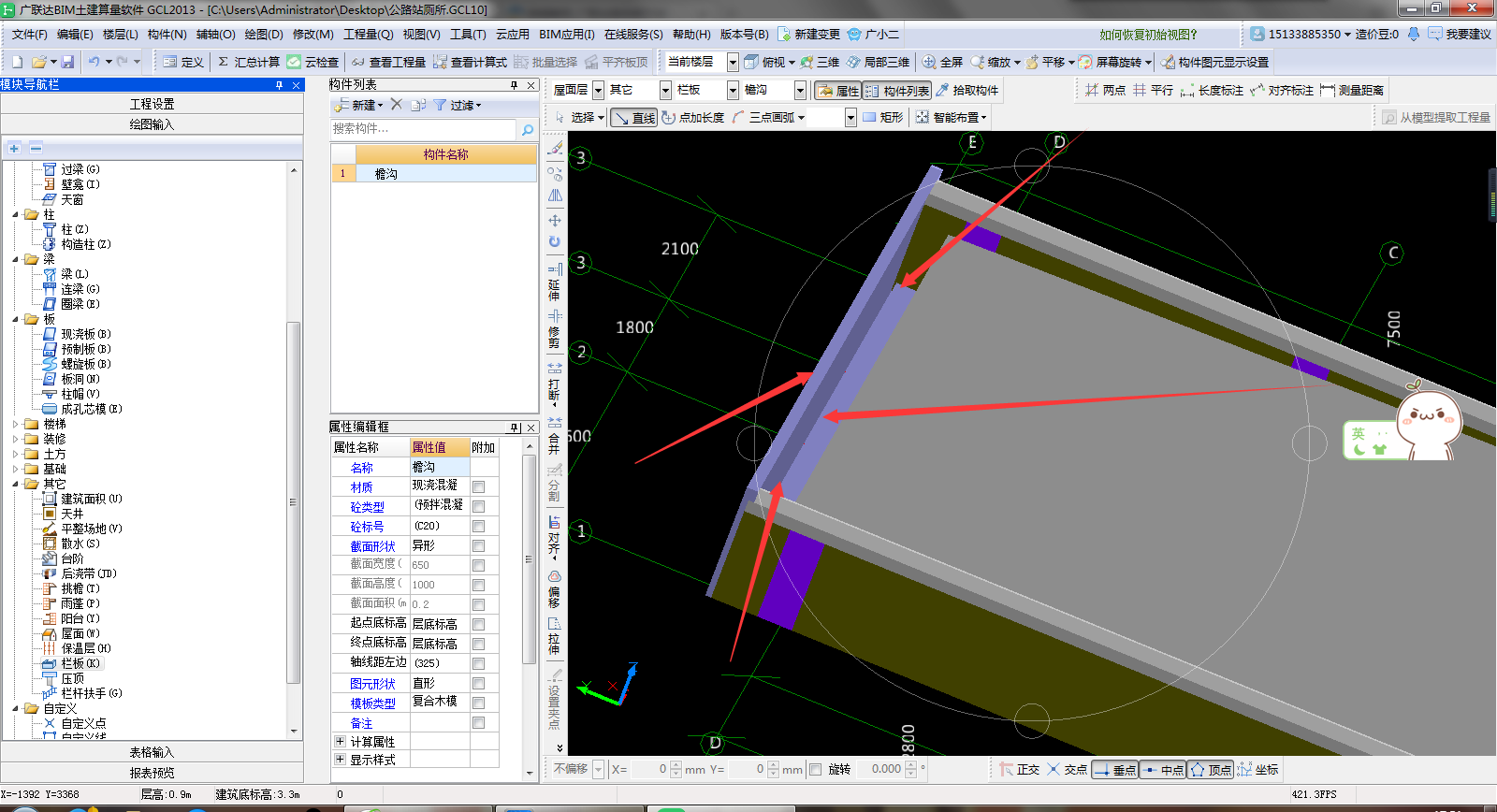Viewport: 1497px width, 812px height.
Task: Open the 栏板 component type dropdown
Action: coord(733,90)
